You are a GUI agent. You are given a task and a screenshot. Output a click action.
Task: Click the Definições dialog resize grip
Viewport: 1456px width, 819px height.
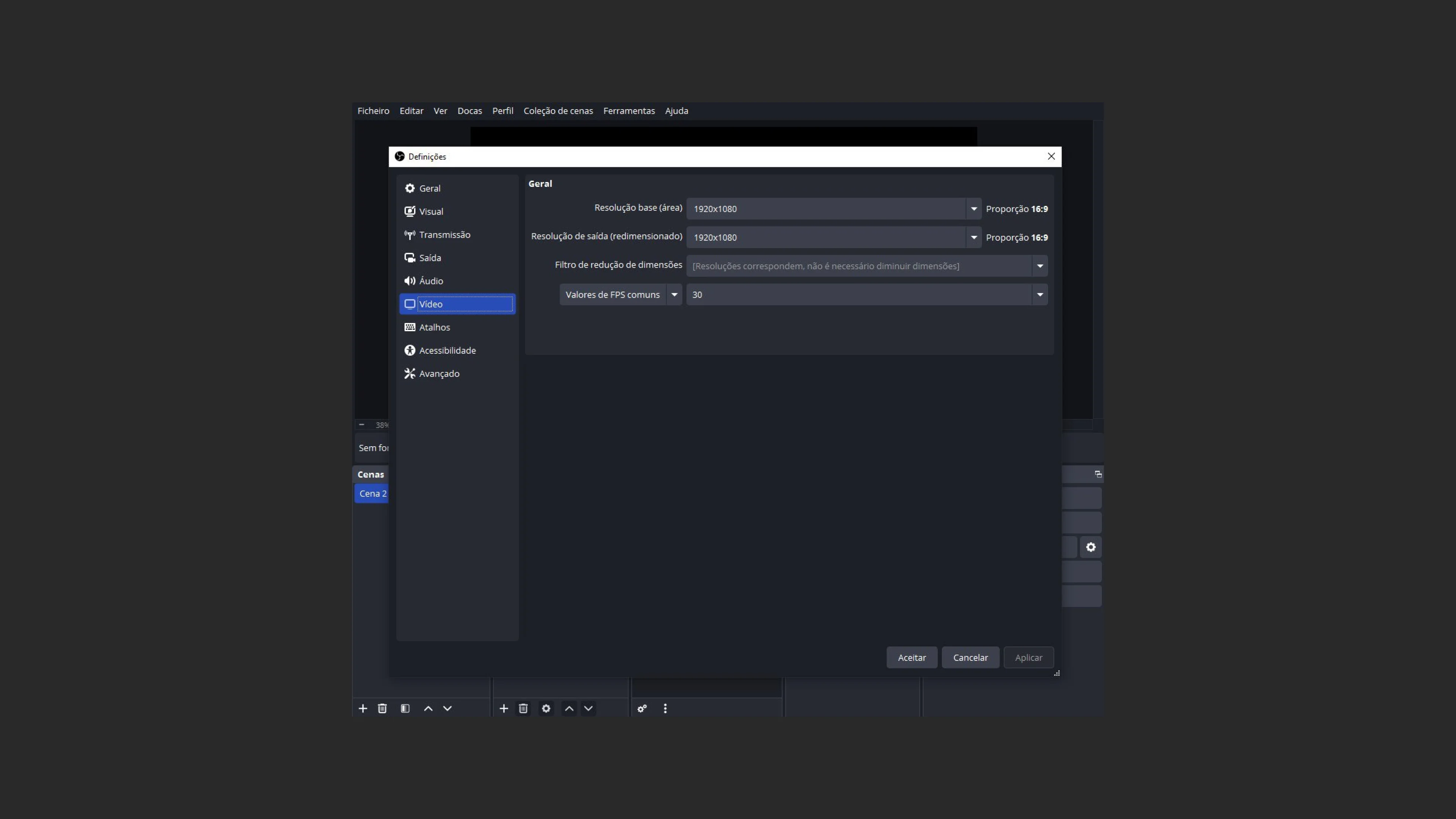pos(1056,673)
